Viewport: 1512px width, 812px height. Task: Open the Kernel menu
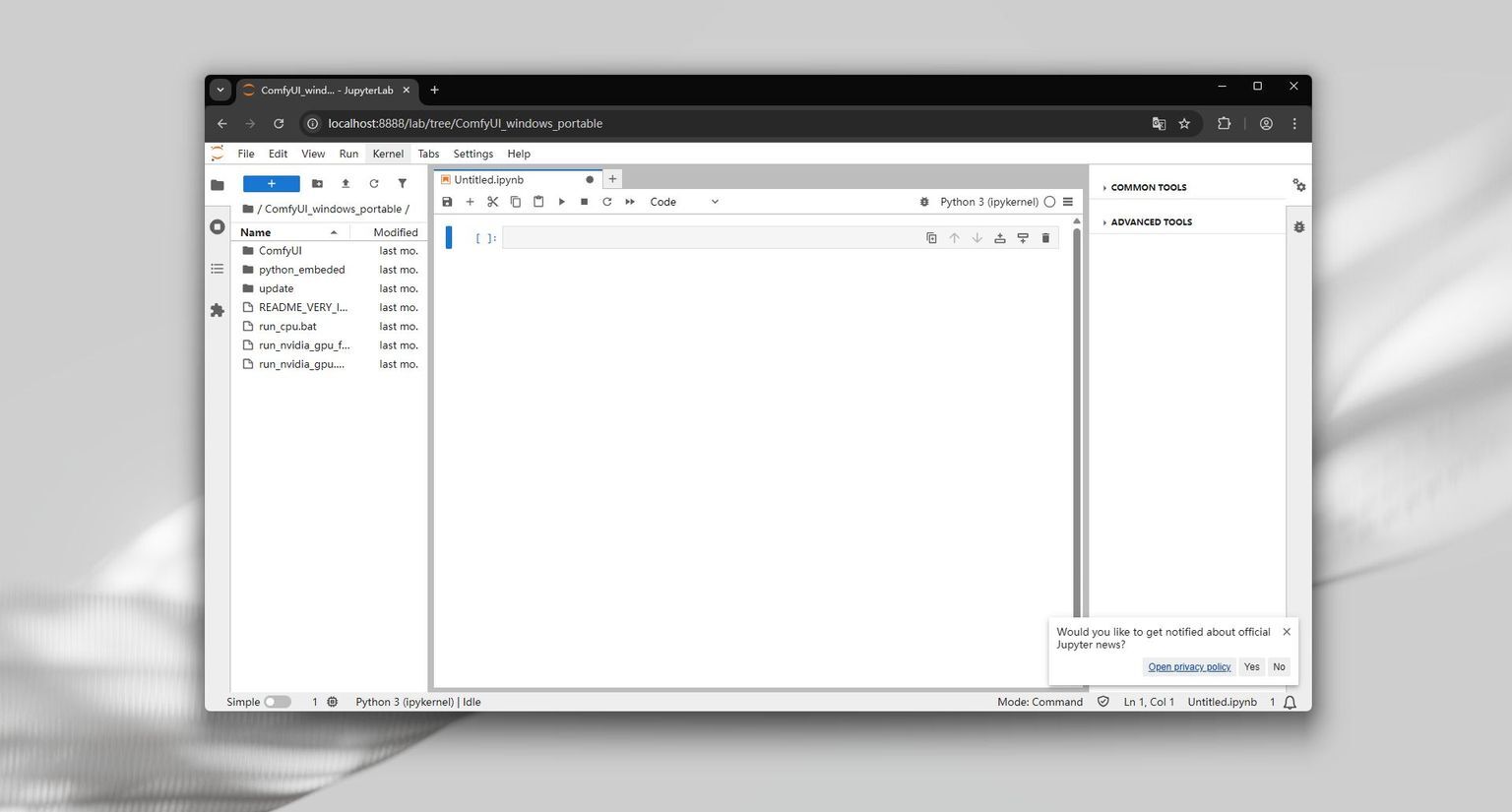pyautogui.click(x=388, y=154)
